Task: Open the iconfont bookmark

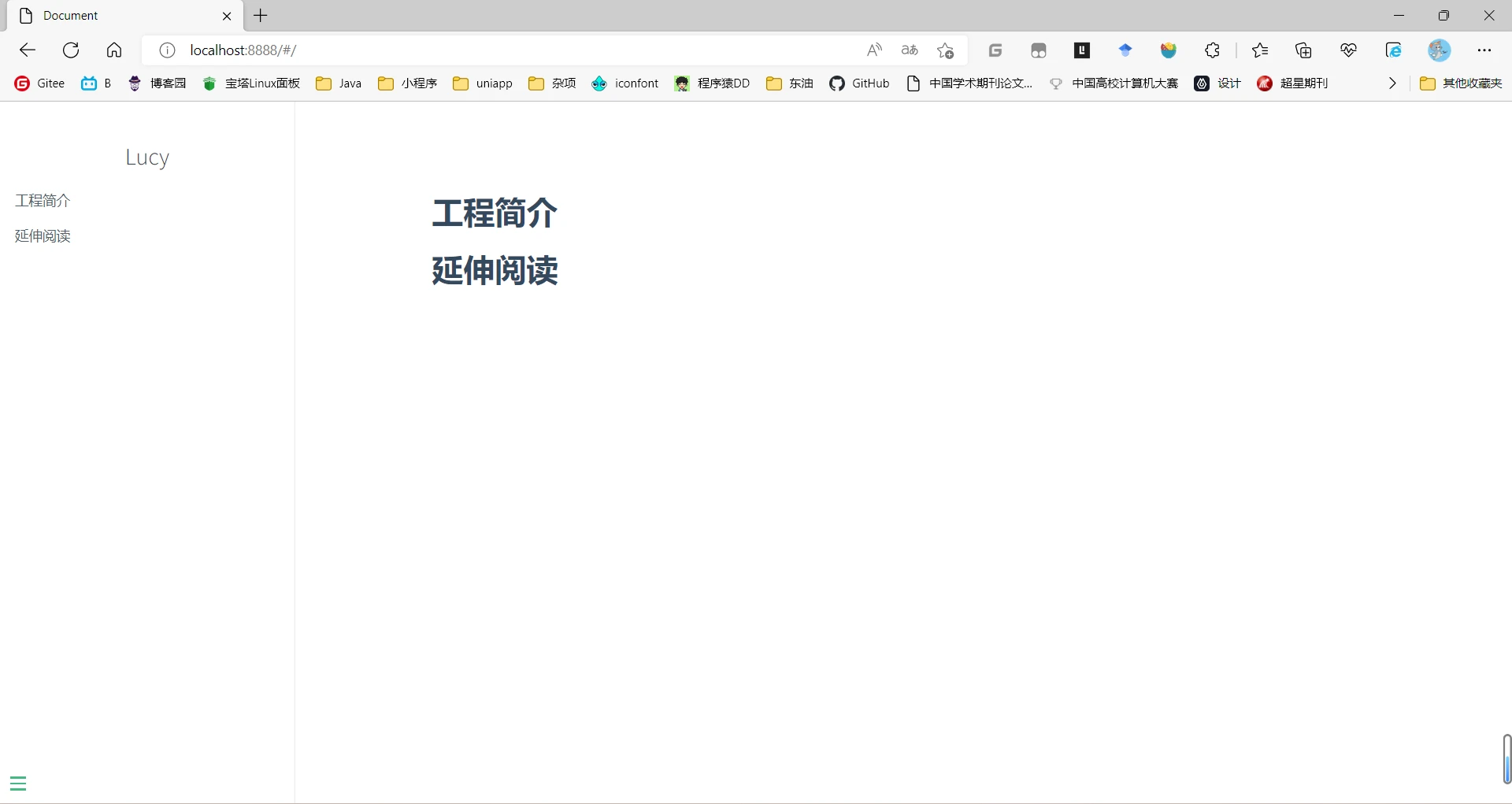Action: coord(625,83)
